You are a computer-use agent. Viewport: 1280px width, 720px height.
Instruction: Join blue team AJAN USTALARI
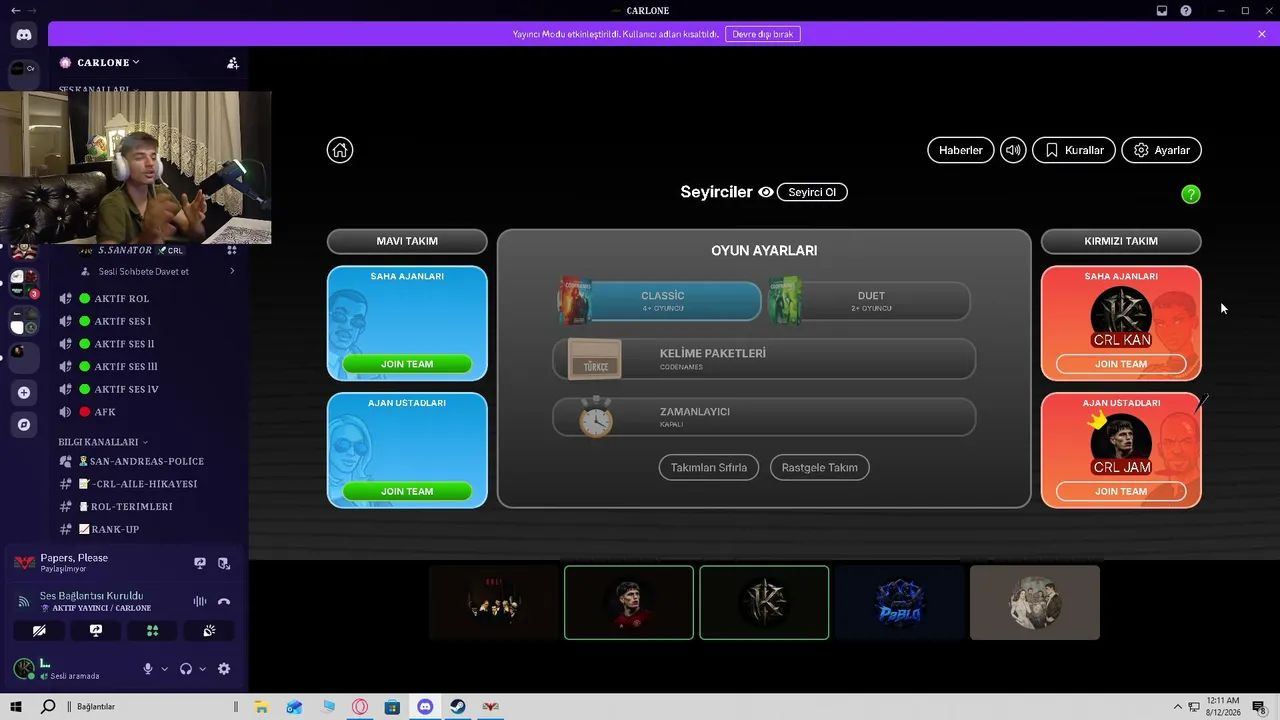(407, 491)
